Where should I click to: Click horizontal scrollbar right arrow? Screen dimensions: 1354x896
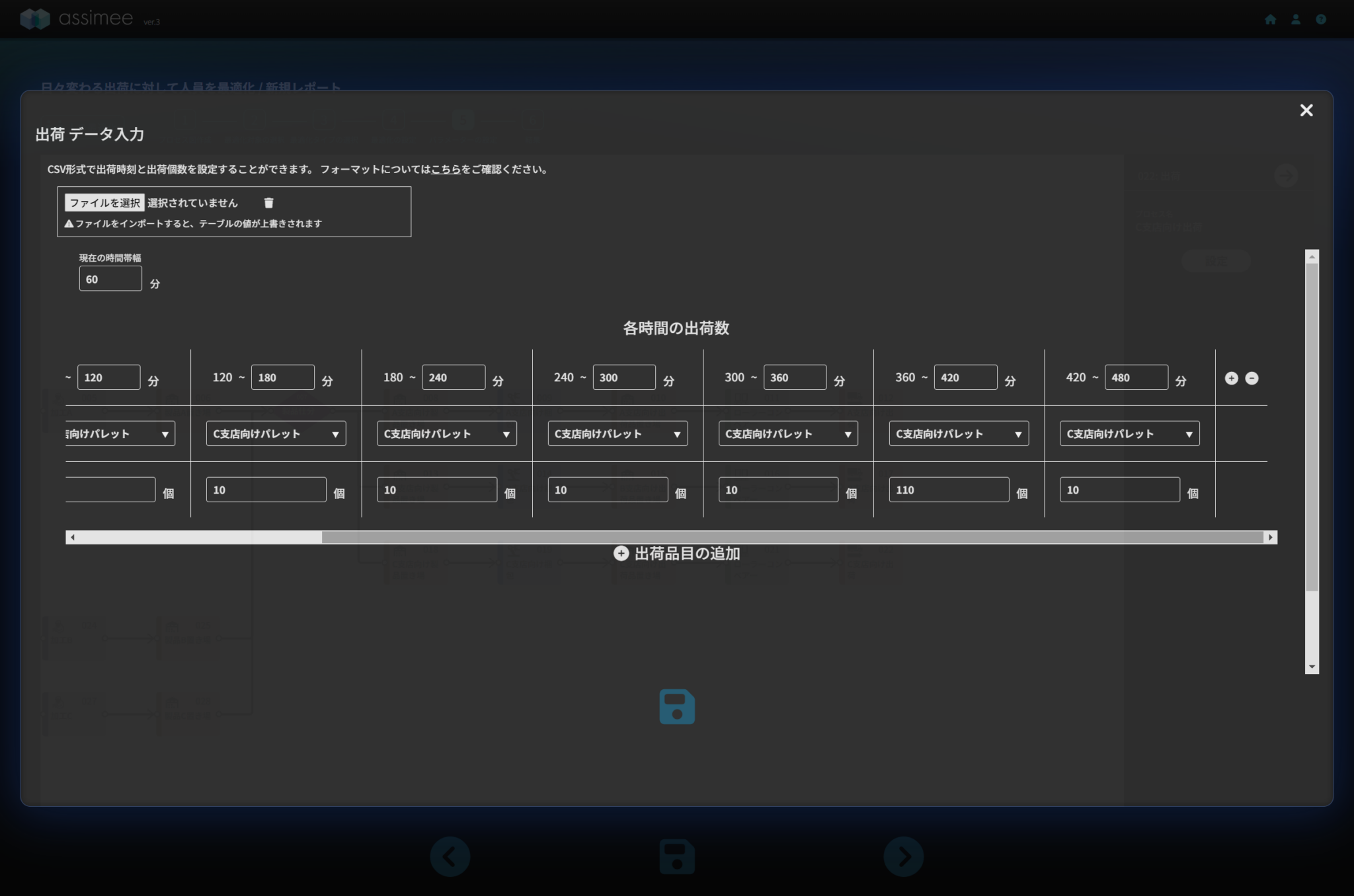(1270, 537)
